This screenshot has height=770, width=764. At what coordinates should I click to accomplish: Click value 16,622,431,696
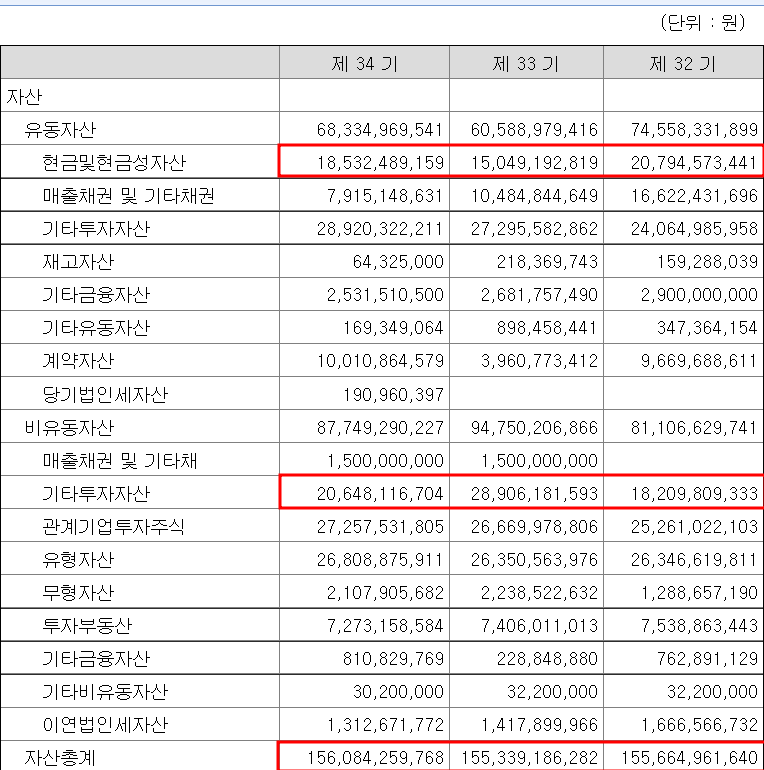tap(694, 195)
